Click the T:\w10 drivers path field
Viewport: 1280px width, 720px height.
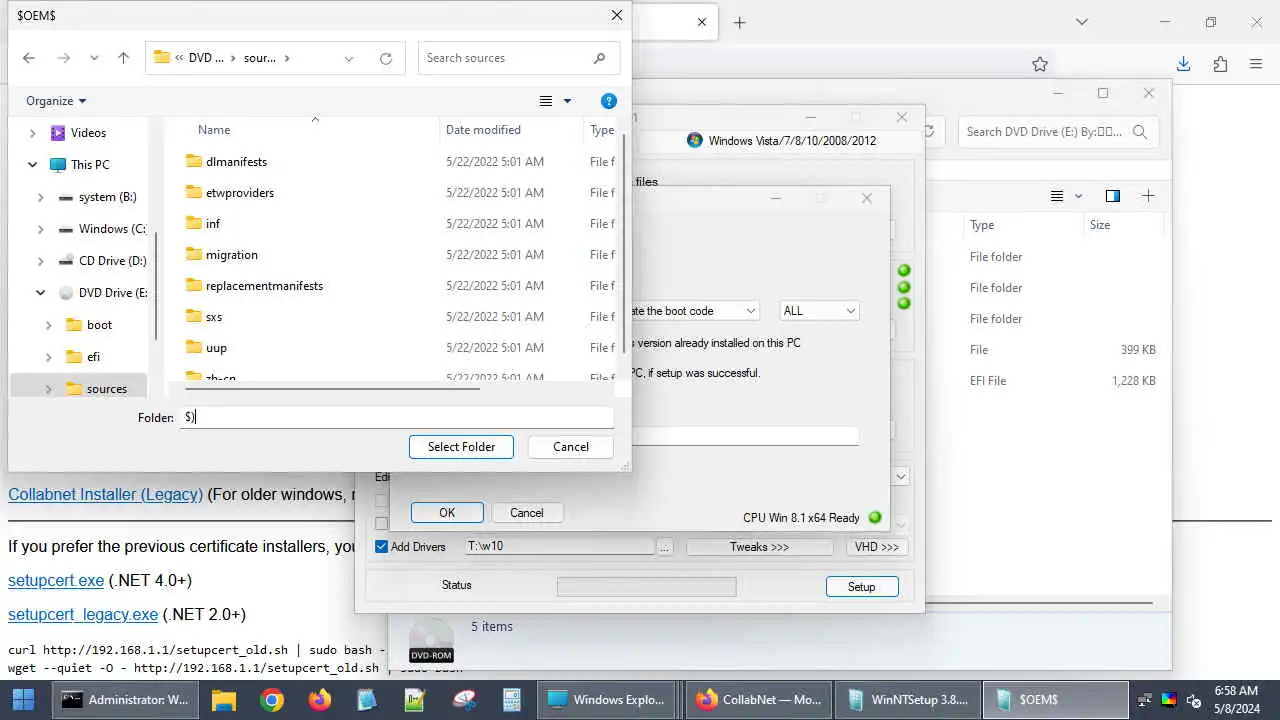pos(559,547)
